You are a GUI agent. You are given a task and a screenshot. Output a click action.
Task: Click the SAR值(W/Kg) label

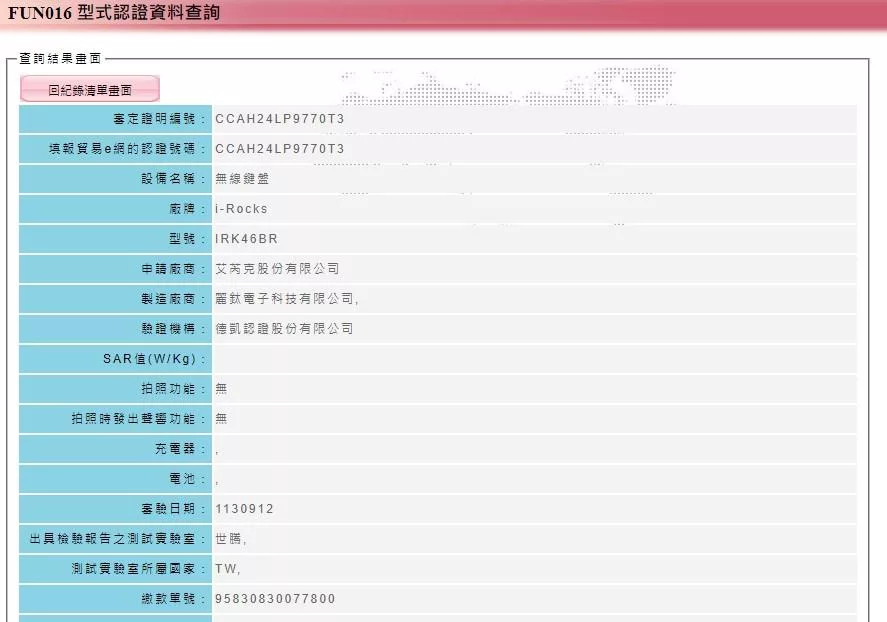[x=155, y=359]
